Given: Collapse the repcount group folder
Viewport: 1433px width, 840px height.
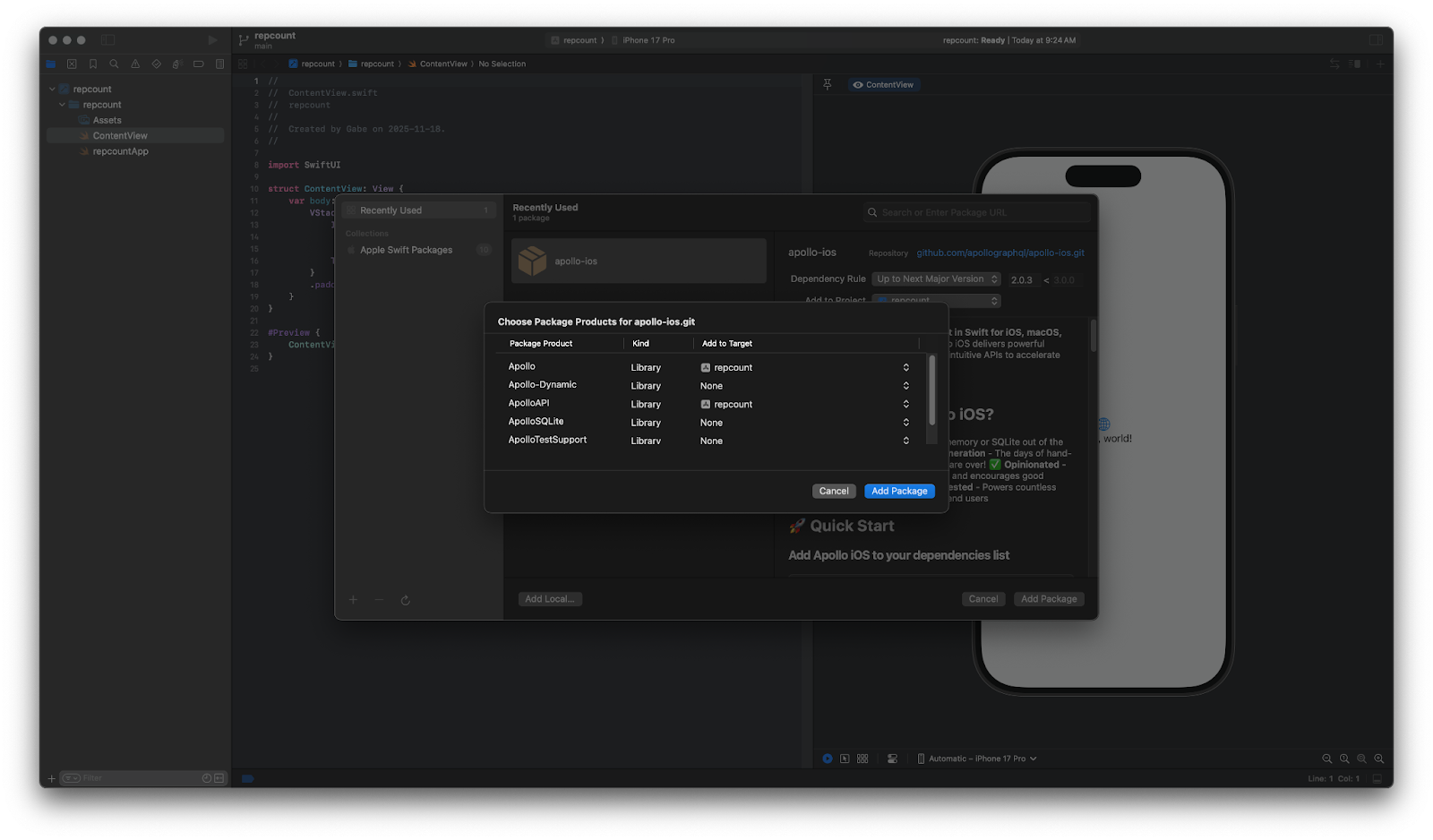Looking at the screenshot, I should point(62,105).
